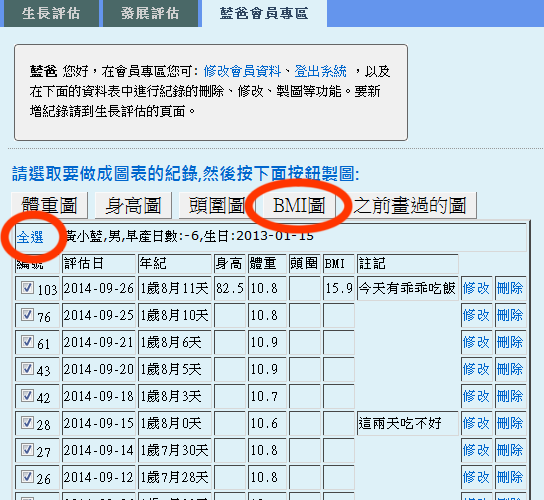Screen dimensions: 544x500
Task: Click the 全選 link
Action: (30, 238)
